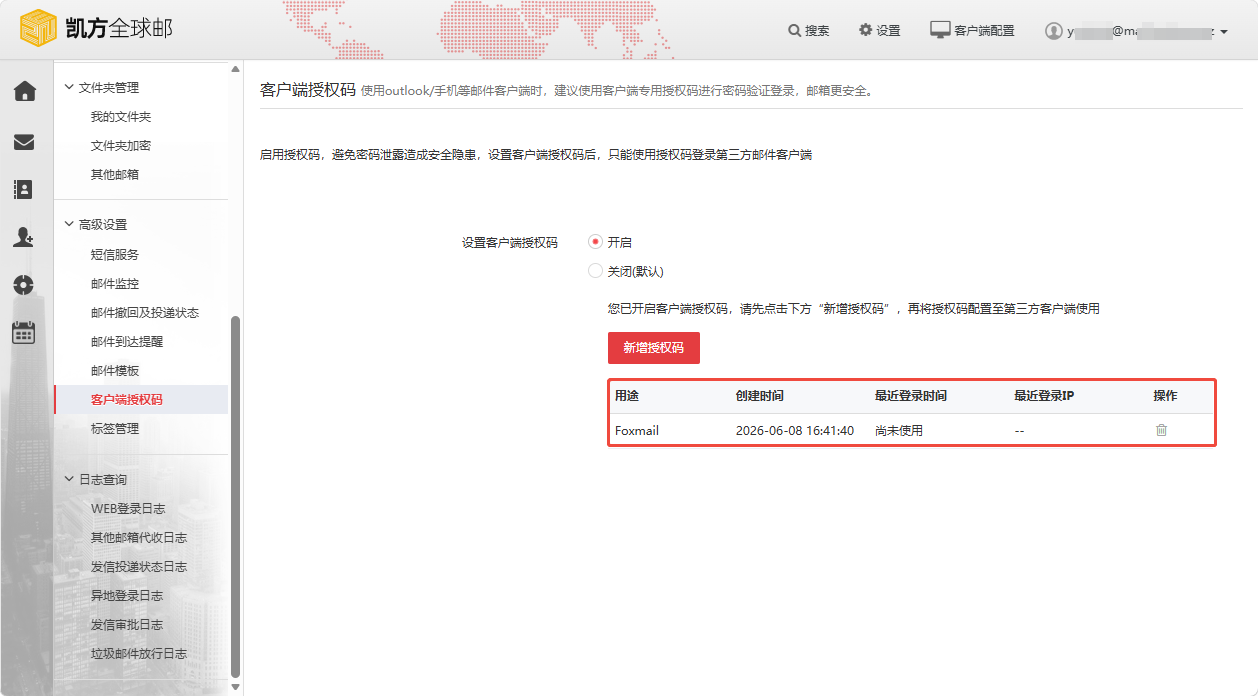This screenshot has height=696, width=1258.
Task: Click the settings menu scrollbar thumb
Action: point(236,496)
